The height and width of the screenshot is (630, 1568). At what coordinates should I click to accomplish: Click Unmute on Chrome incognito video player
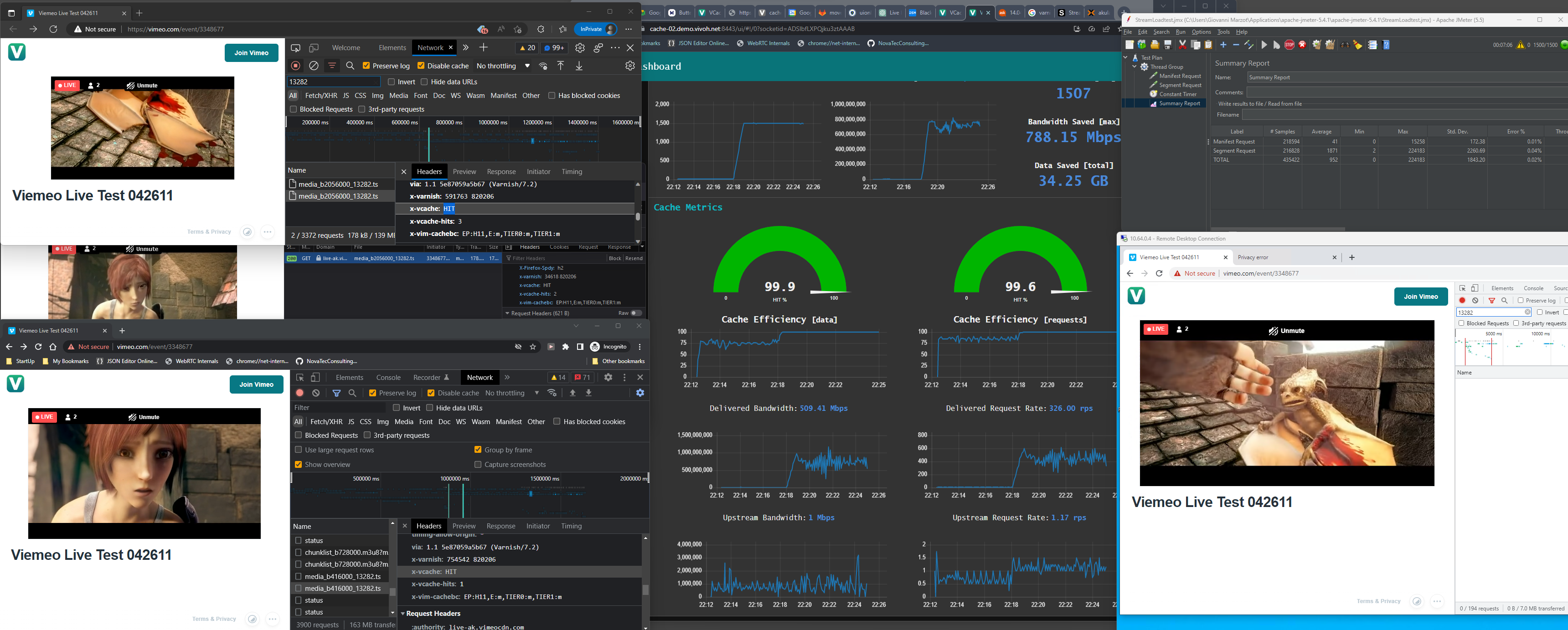click(143, 417)
